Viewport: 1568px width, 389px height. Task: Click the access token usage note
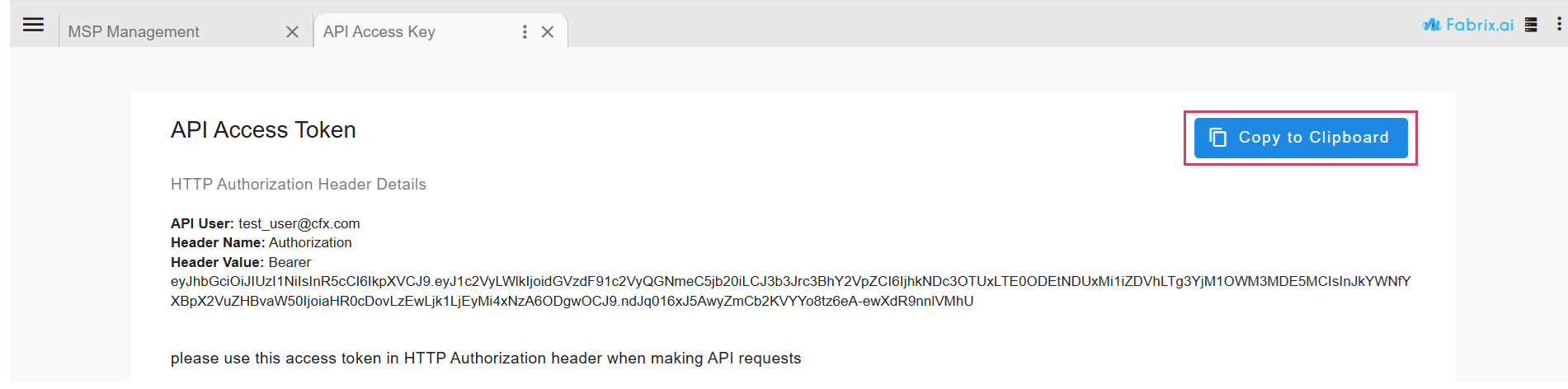[x=486, y=359]
